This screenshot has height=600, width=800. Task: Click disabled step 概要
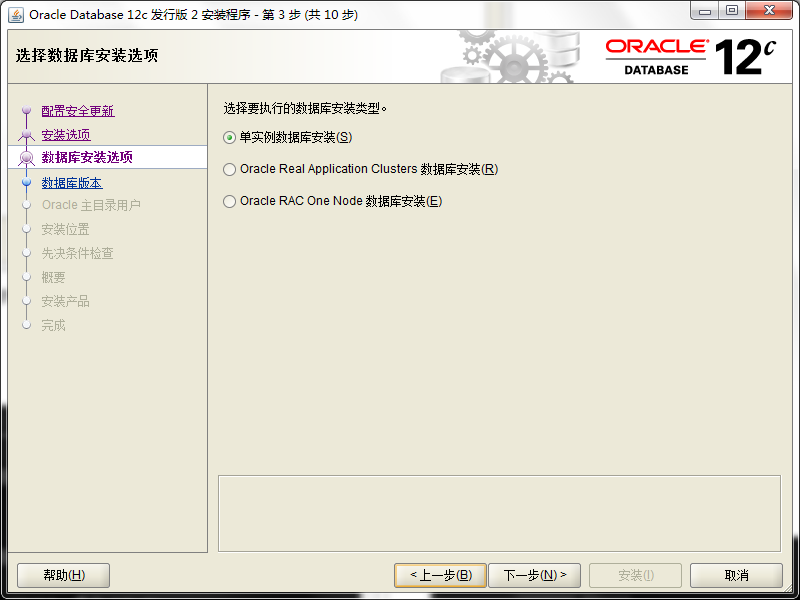click(x=54, y=277)
